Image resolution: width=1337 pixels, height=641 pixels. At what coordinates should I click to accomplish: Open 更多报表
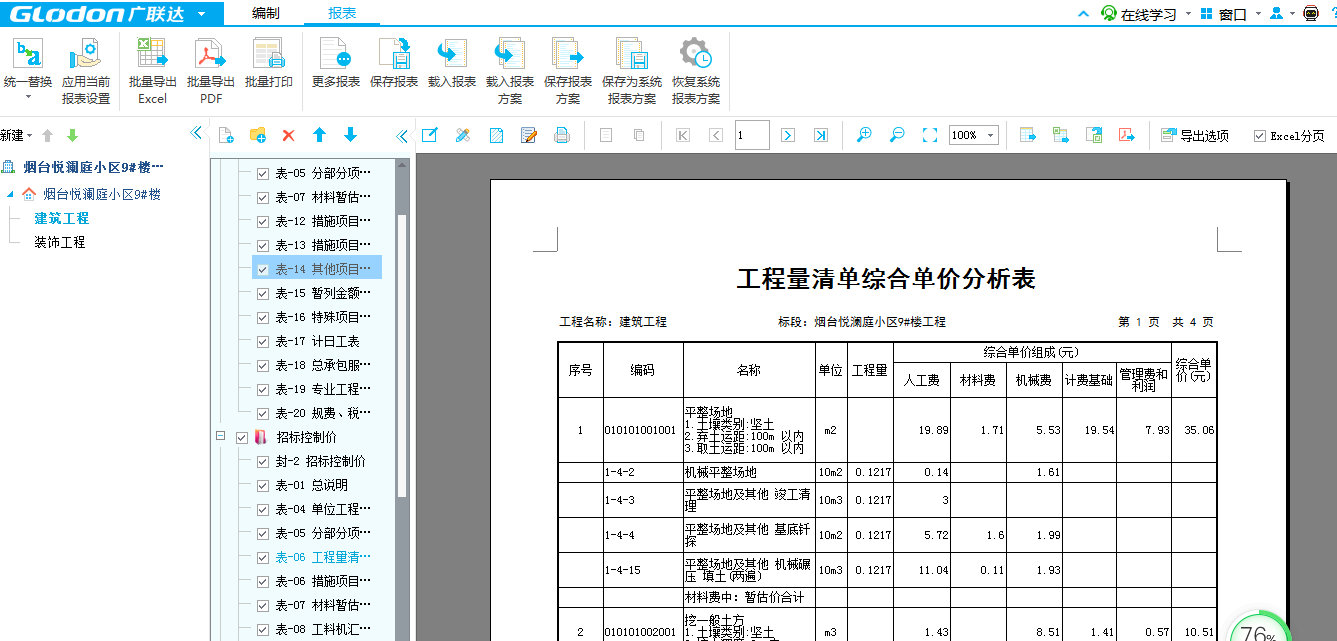[x=336, y=63]
